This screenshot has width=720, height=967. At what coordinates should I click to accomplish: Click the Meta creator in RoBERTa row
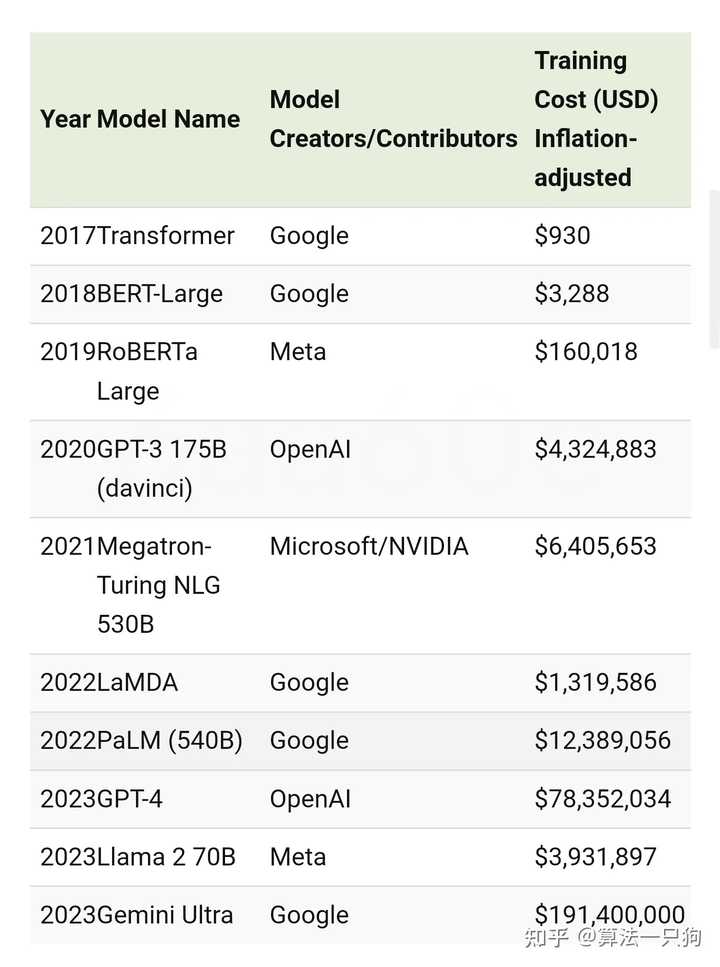[x=298, y=352]
